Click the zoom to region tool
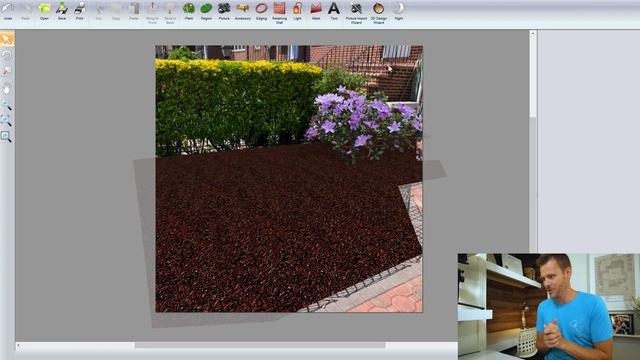640x360 pixels. (7, 136)
